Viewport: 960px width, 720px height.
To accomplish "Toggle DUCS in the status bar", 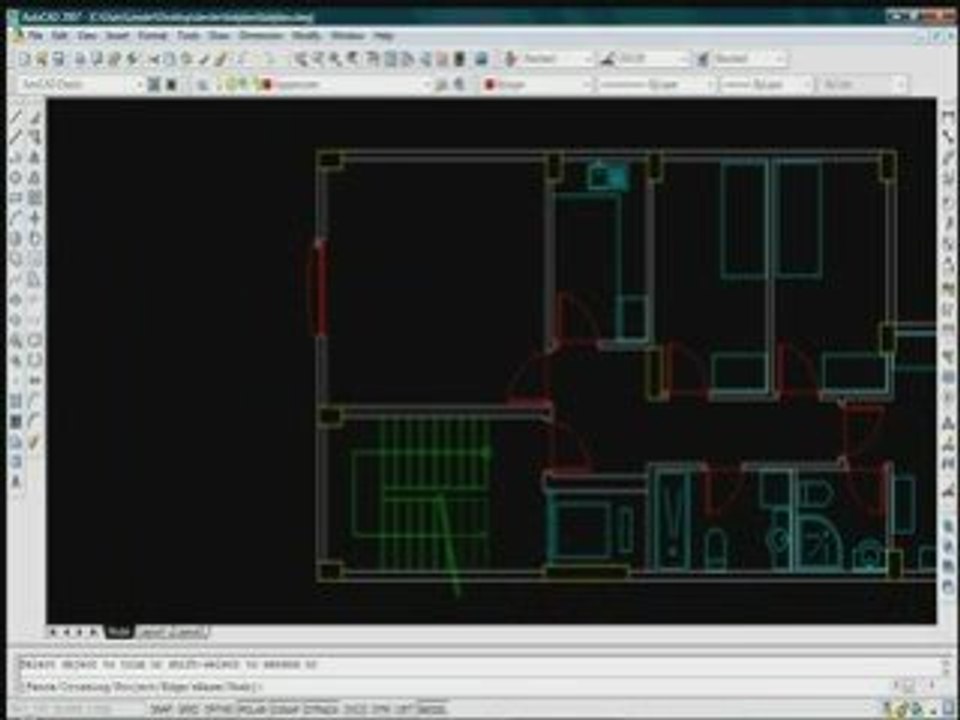I will 353,710.
